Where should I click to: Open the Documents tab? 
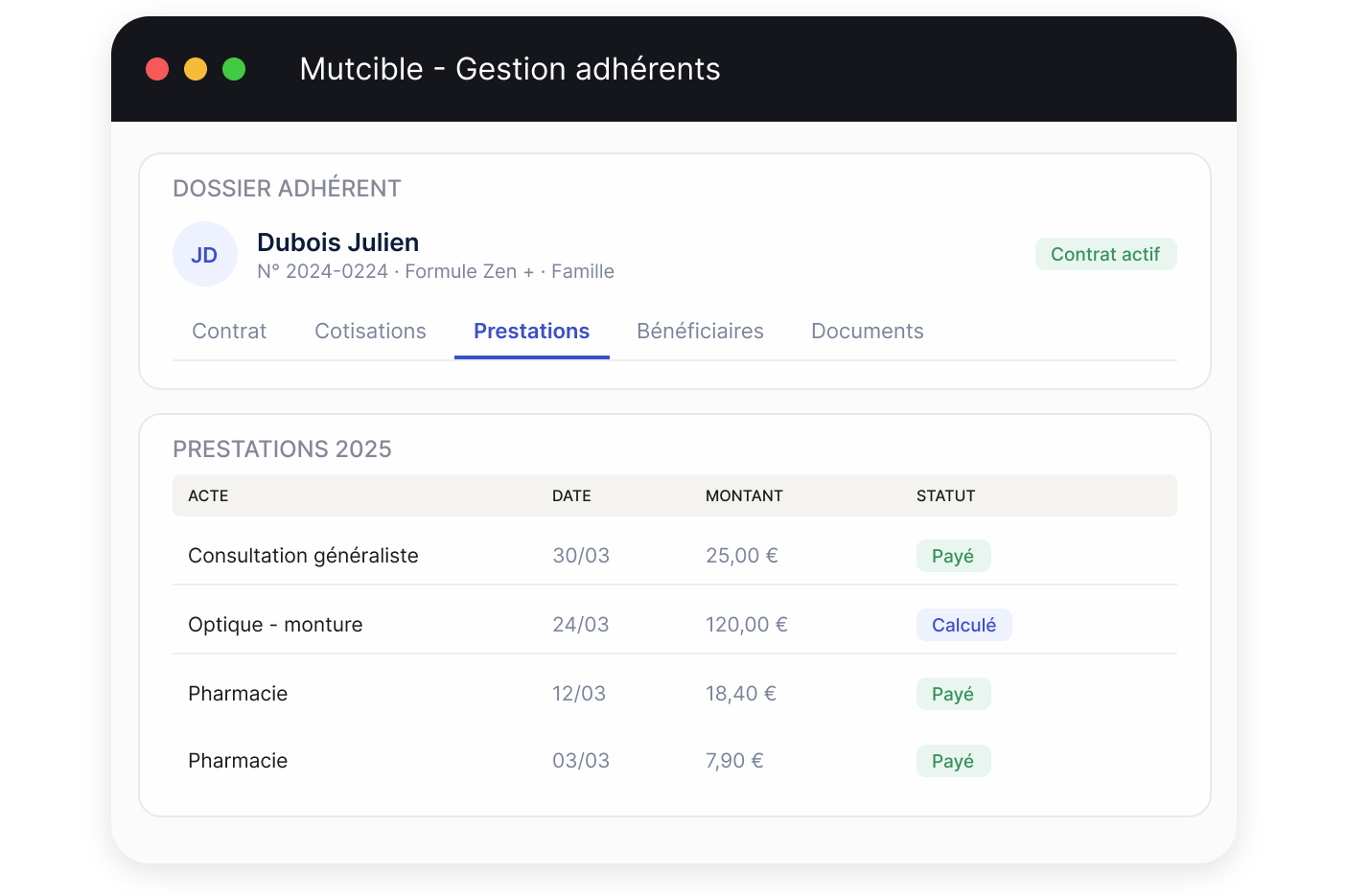point(868,331)
